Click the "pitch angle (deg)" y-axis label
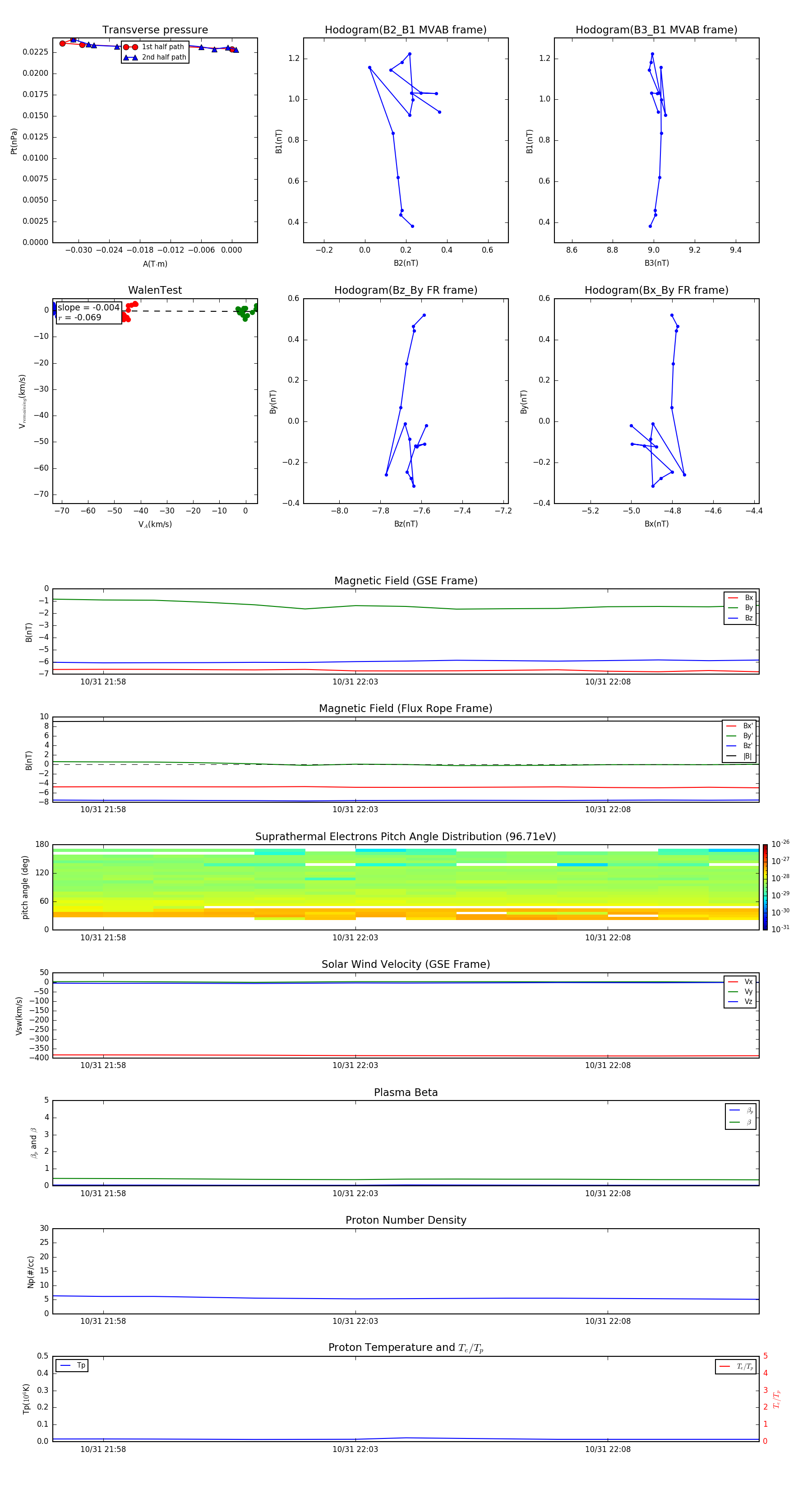This screenshot has width=812, height=1489. (x=25, y=887)
